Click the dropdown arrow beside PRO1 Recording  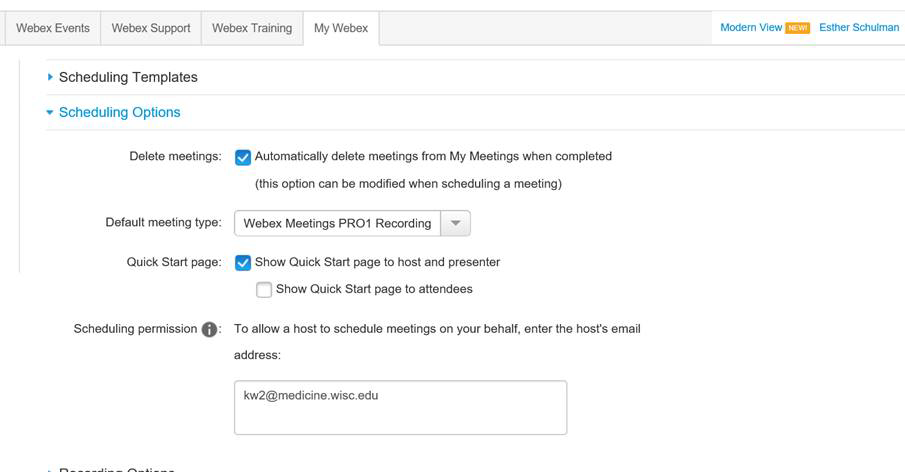pyautogui.click(x=455, y=223)
